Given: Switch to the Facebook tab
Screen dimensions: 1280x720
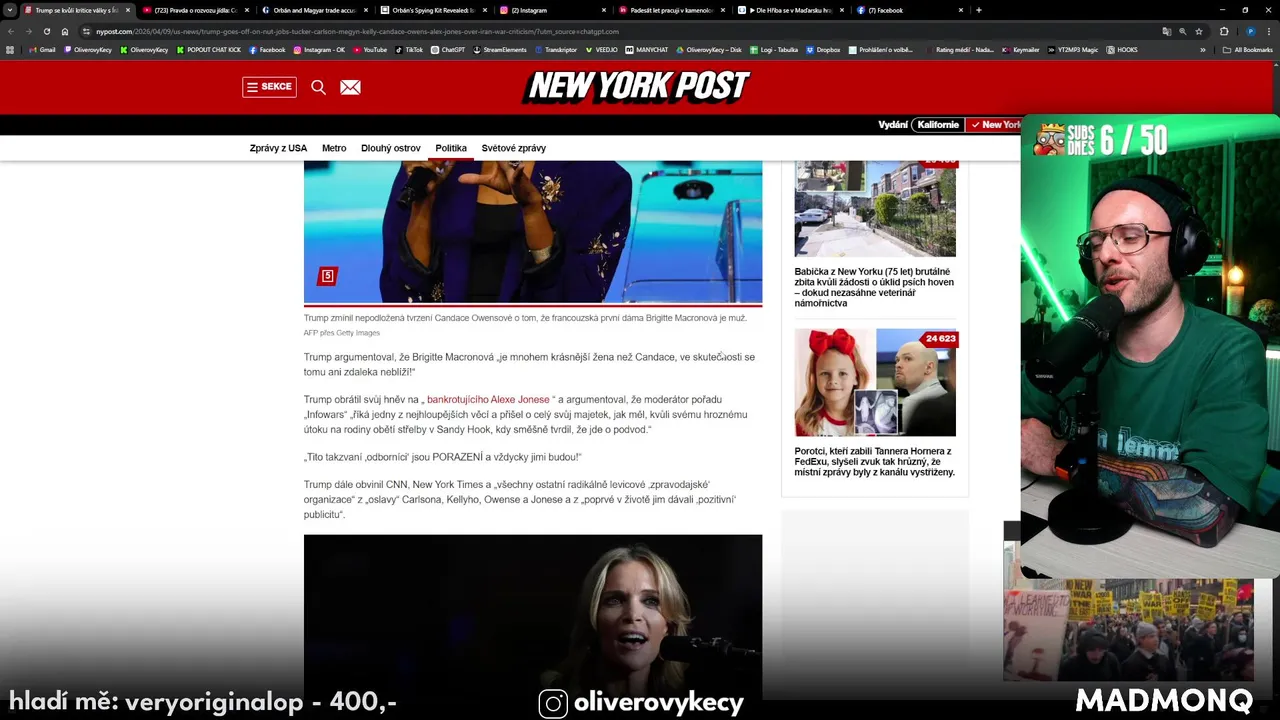Looking at the screenshot, I should (x=908, y=10).
